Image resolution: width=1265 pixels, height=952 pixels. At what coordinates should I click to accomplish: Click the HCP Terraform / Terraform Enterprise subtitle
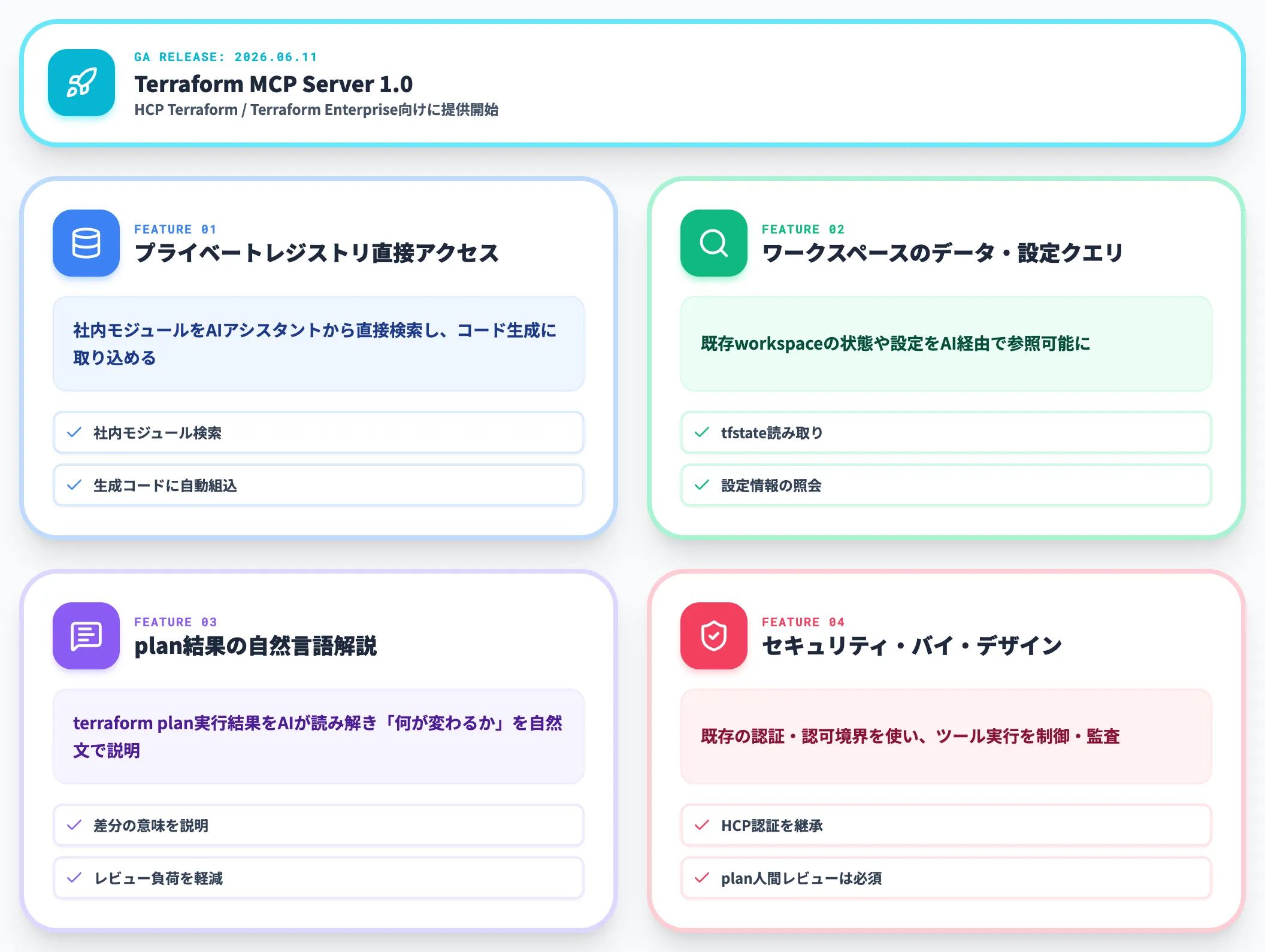pos(316,110)
